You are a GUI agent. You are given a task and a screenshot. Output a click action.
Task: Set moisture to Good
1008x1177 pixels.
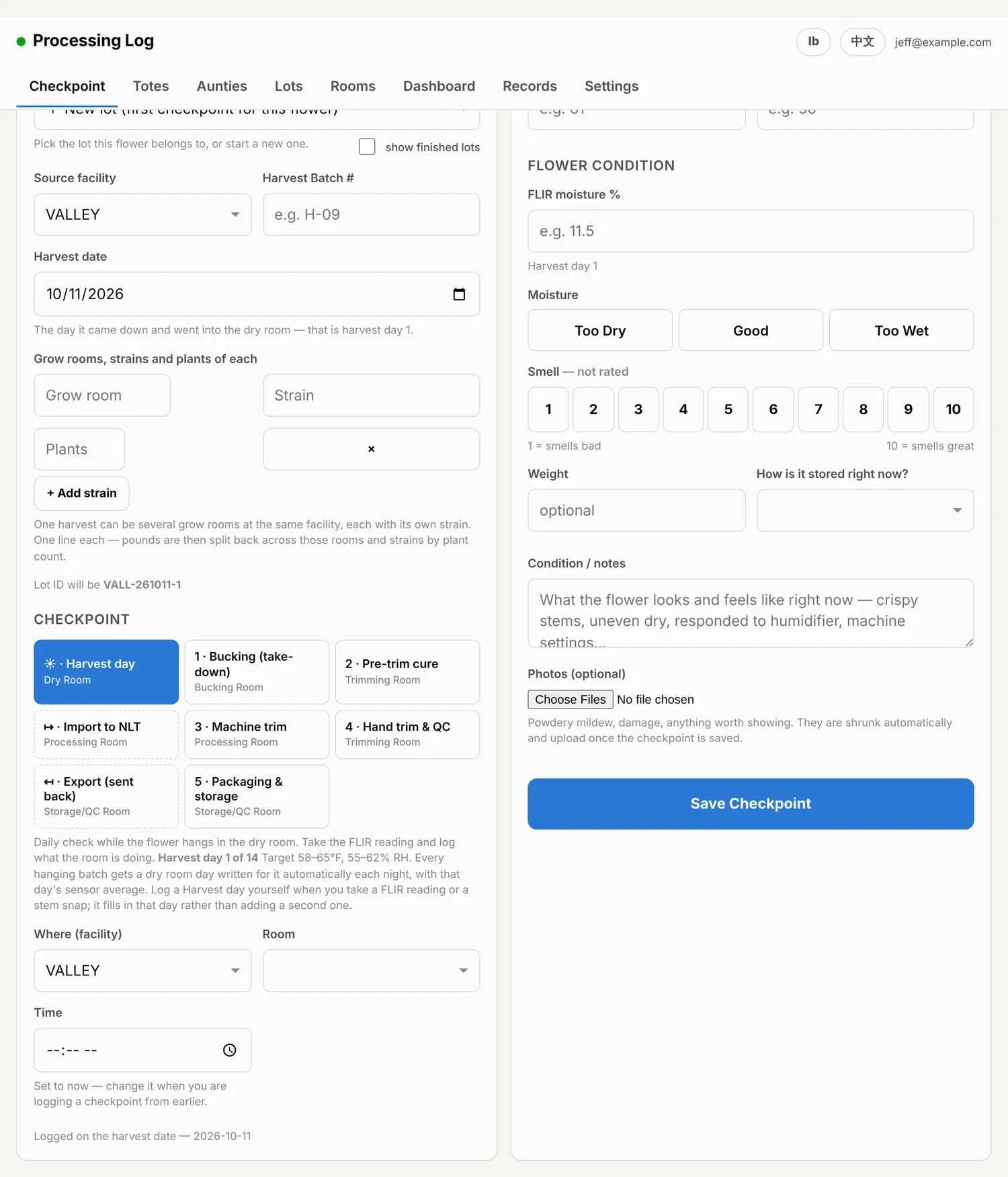751,330
